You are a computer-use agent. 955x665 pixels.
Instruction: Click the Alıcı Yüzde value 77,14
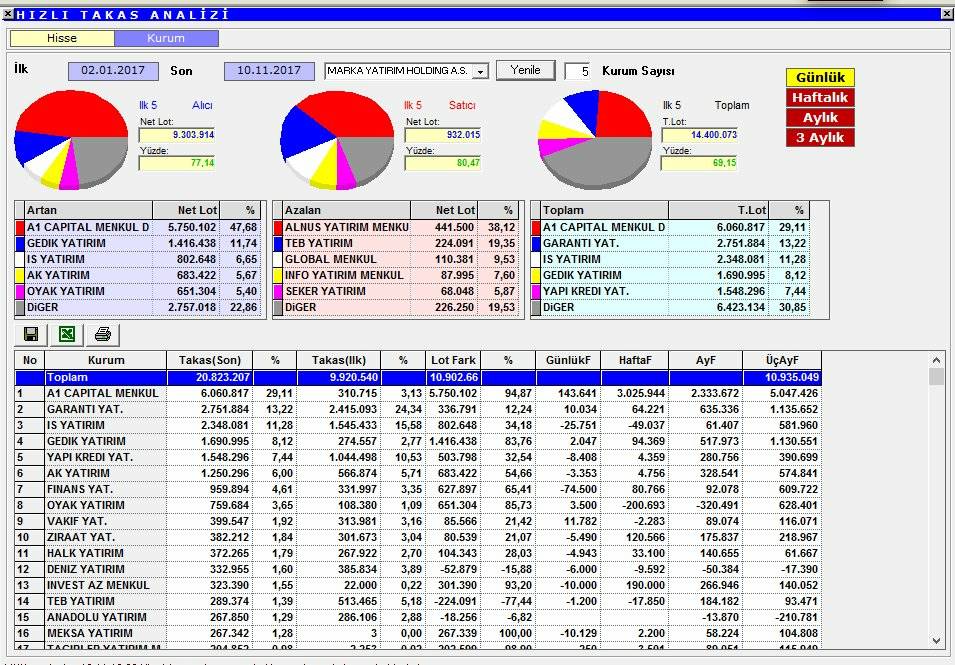pos(177,163)
